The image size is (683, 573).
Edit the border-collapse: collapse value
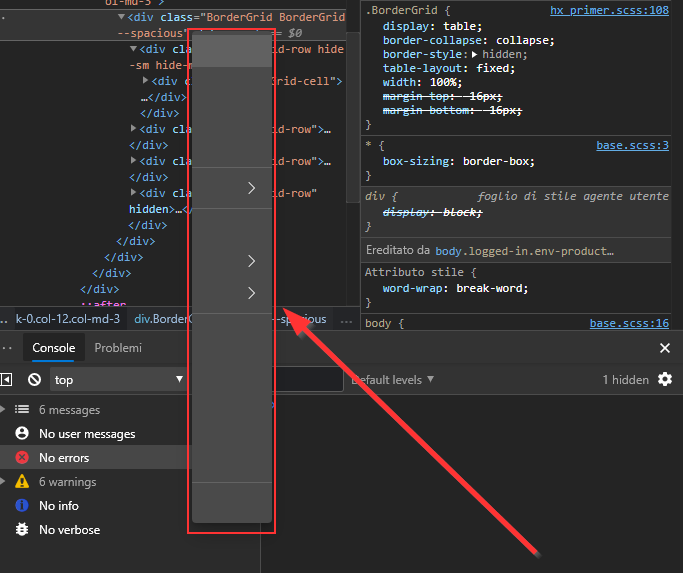tap(525, 40)
